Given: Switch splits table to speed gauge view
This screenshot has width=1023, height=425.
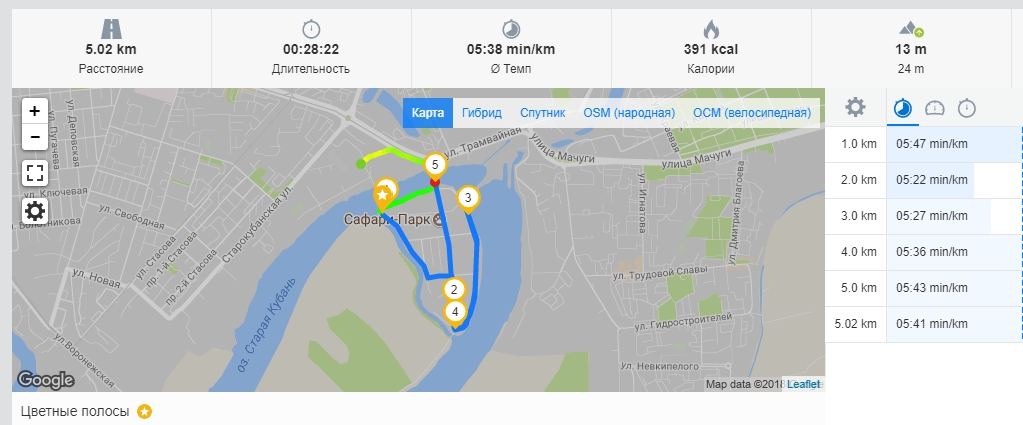Looking at the screenshot, I should [935, 108].
